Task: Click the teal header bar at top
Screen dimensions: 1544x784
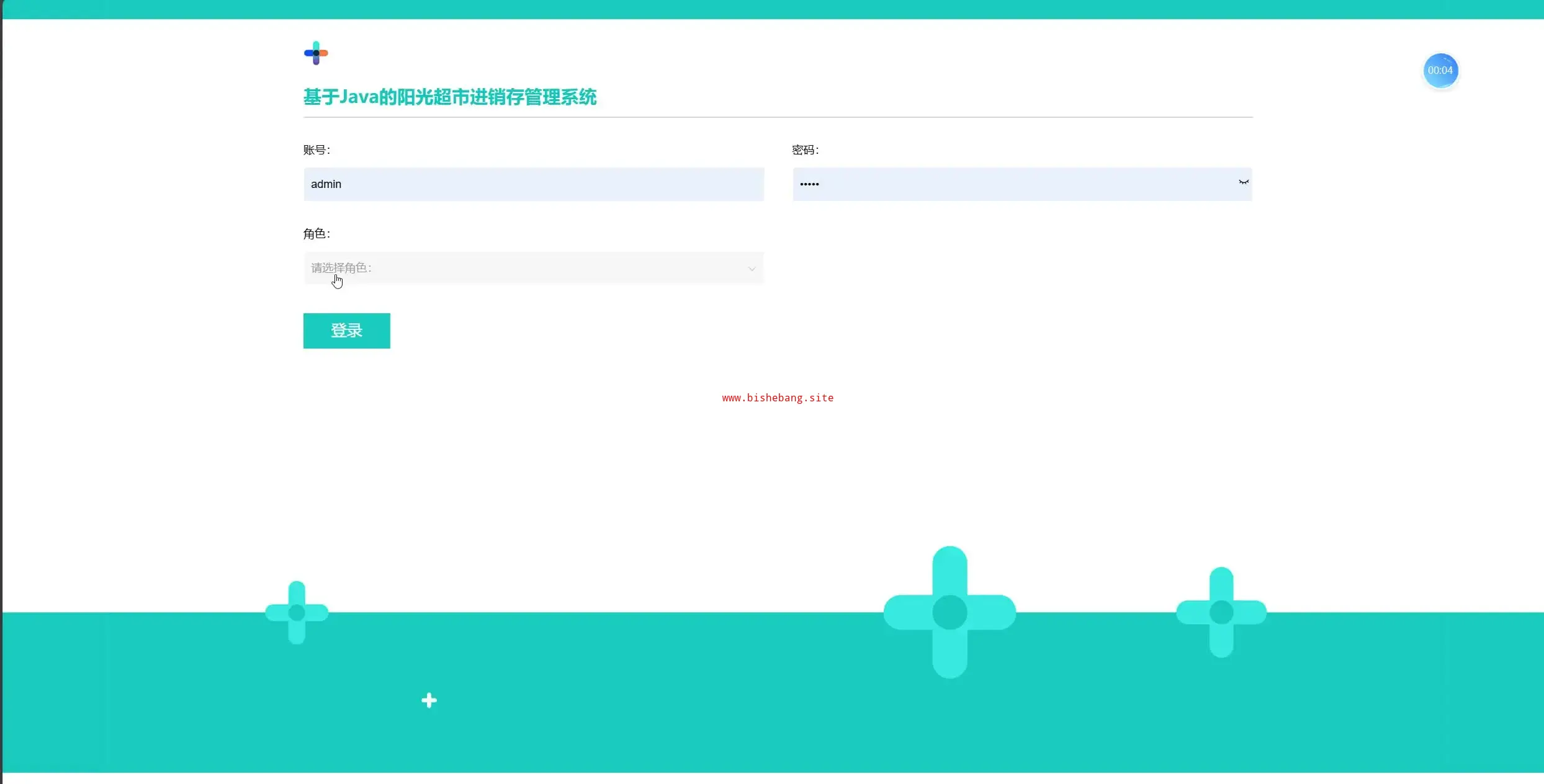Action: (x=772, y=9)
